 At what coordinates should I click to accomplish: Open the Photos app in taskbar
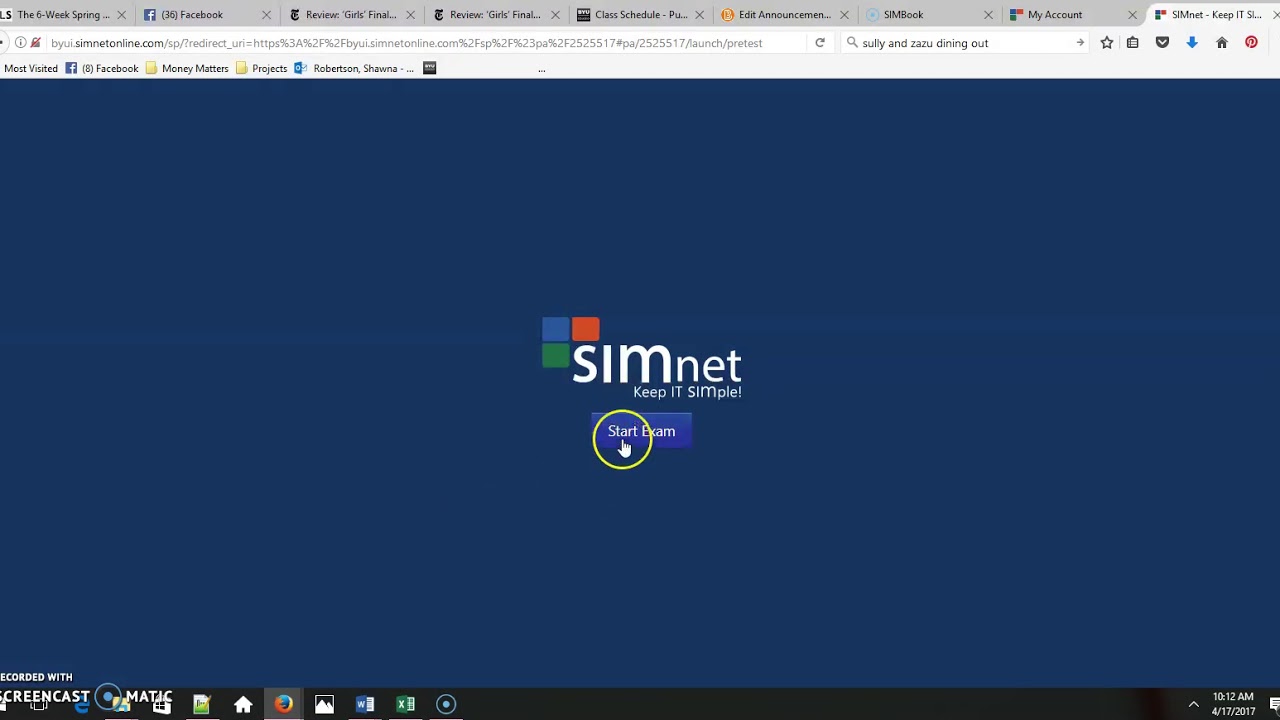pos(324,704)
